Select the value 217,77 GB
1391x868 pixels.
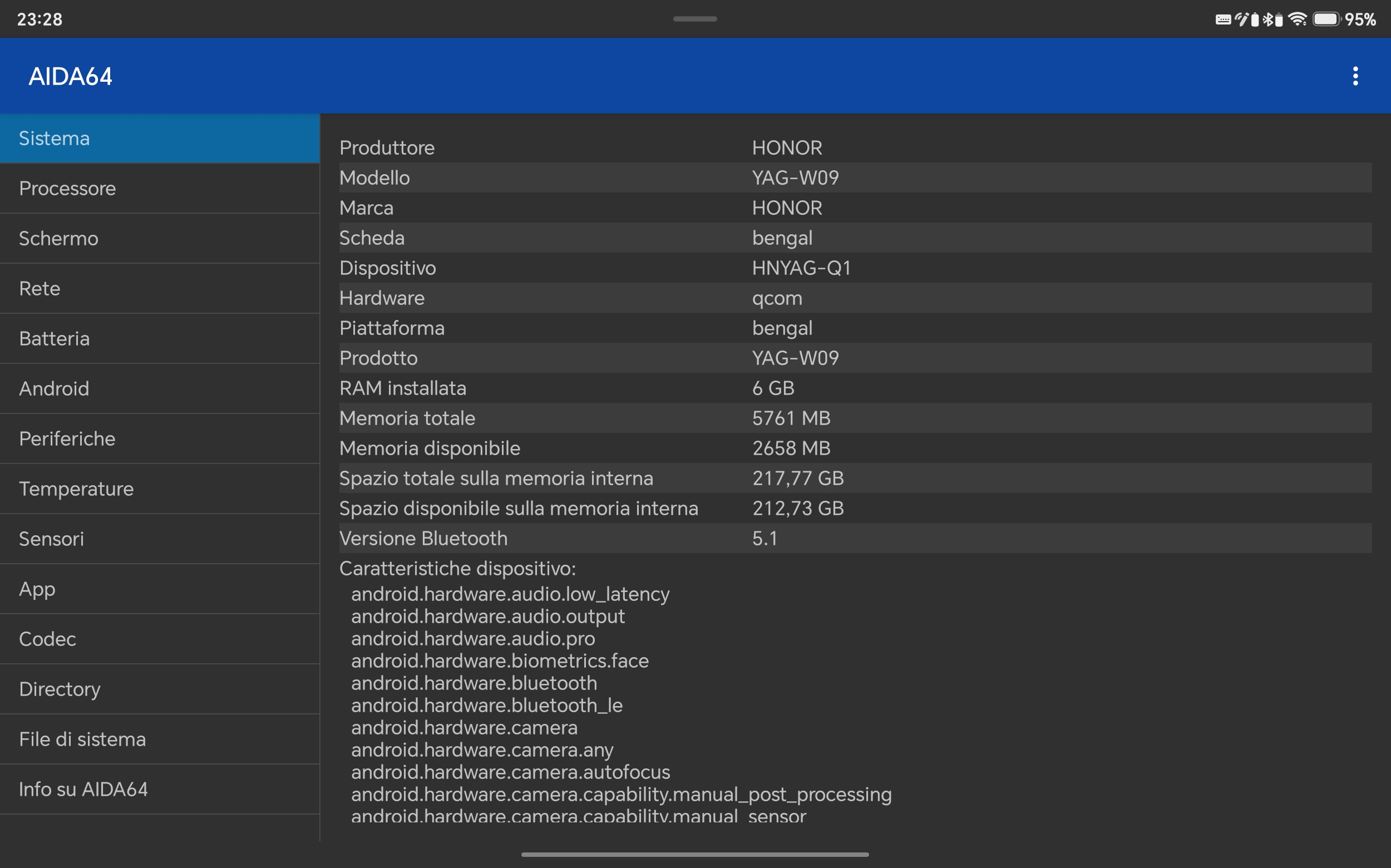[798, 478]
